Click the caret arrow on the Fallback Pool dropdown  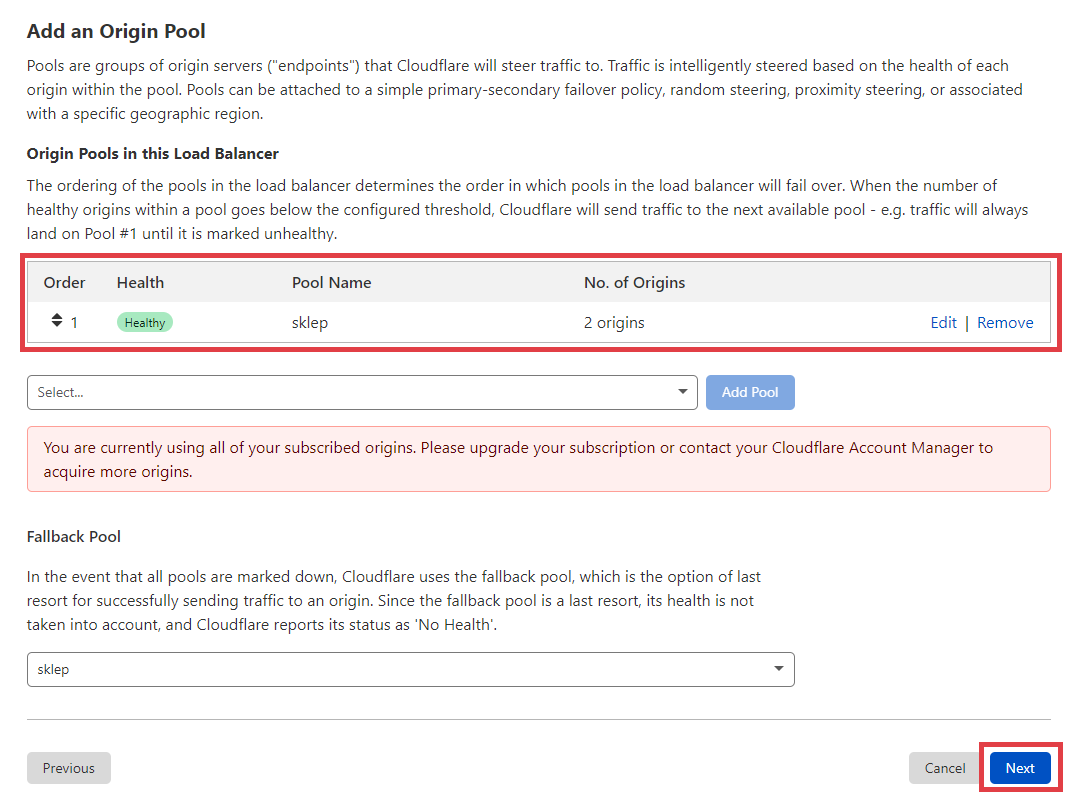click(x=780, y=669)
